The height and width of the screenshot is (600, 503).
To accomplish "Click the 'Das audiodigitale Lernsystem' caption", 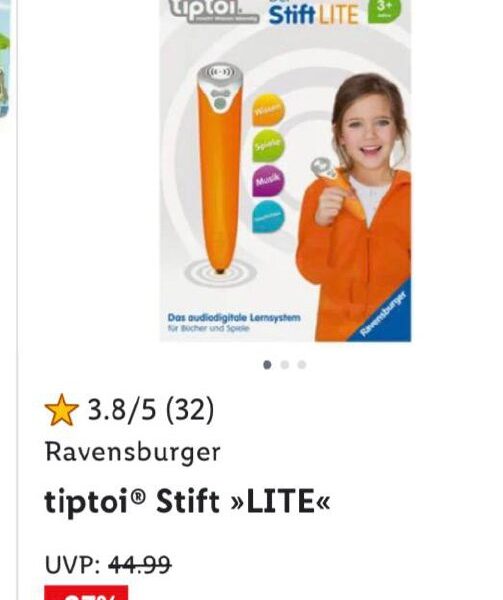I will click(x=234, y=318).
